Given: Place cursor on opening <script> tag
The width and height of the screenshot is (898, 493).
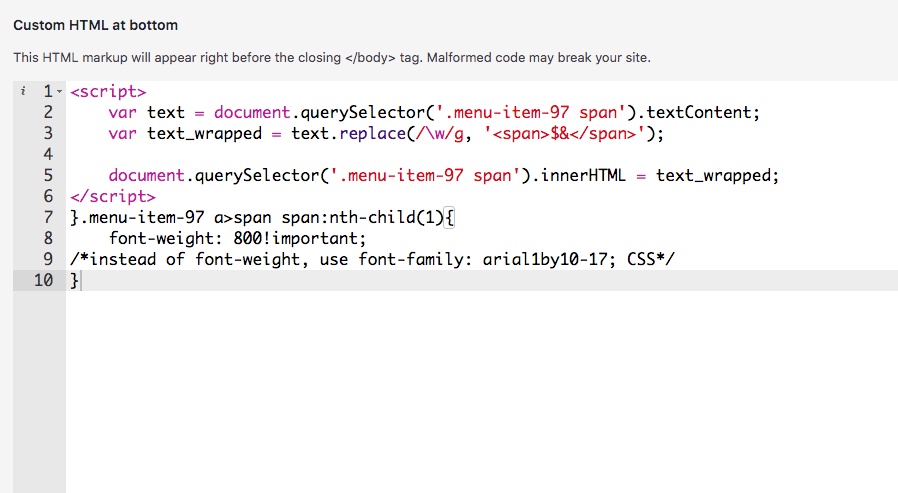Looking at the screenshot, I should (x=109, y=92).
